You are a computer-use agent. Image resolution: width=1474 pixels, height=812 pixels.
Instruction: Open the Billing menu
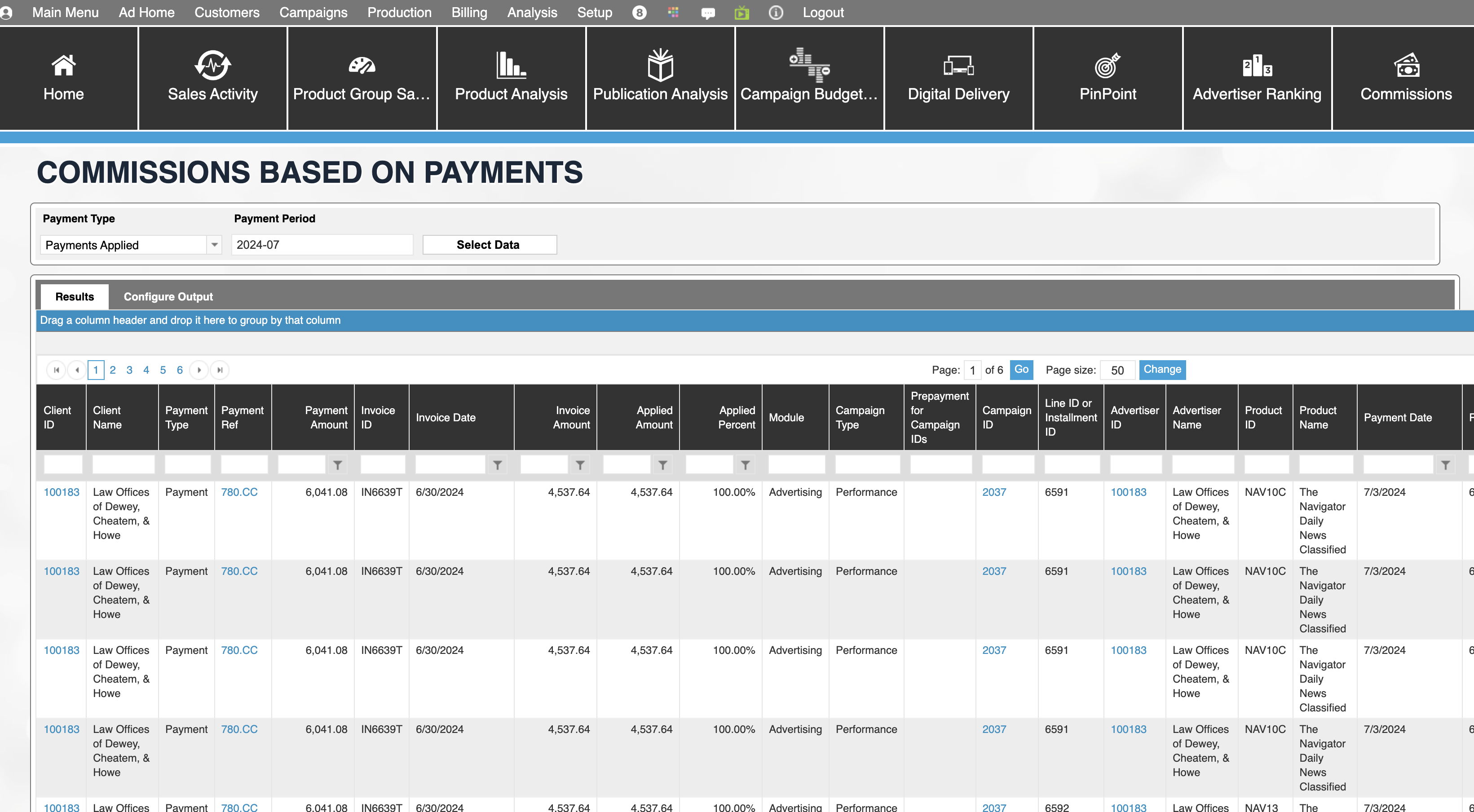pos(468,13)
